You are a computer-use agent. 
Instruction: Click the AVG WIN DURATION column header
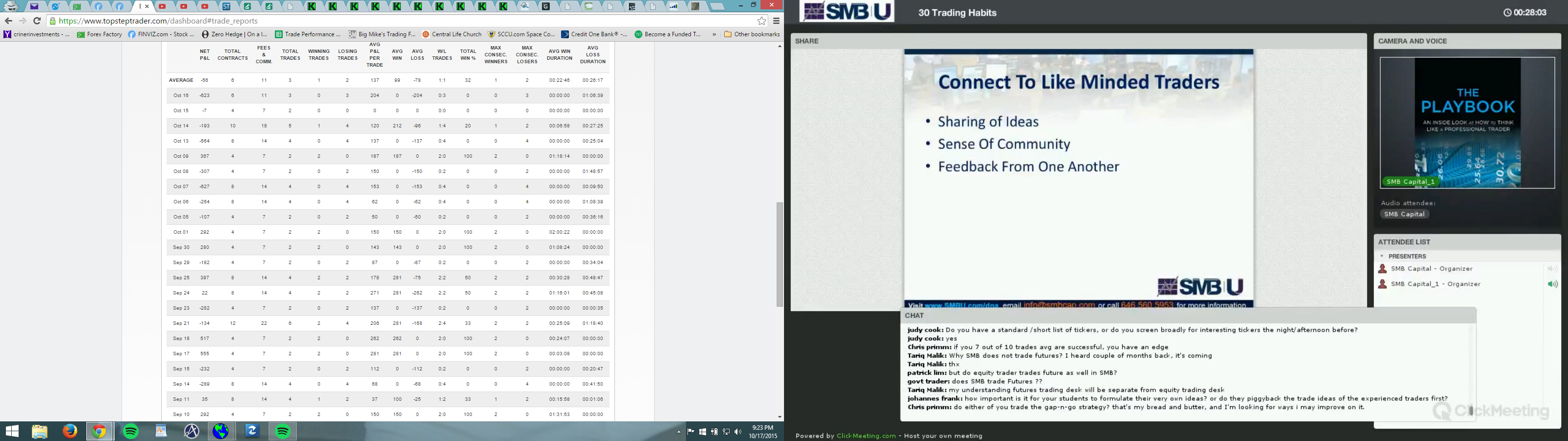point(560,55)
